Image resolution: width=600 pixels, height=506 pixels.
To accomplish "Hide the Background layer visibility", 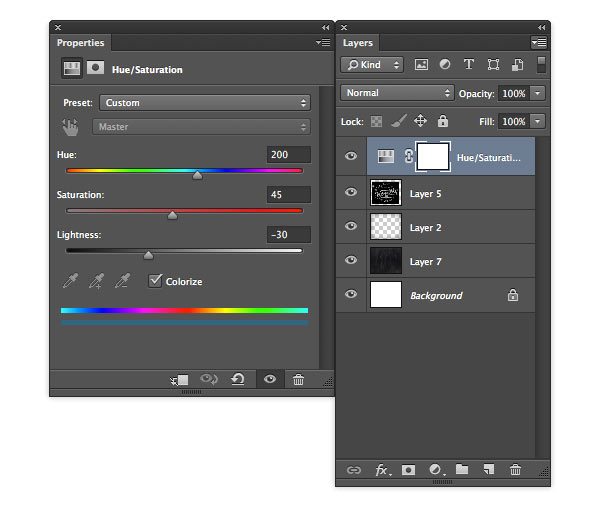I will click(x=351, y=295).
